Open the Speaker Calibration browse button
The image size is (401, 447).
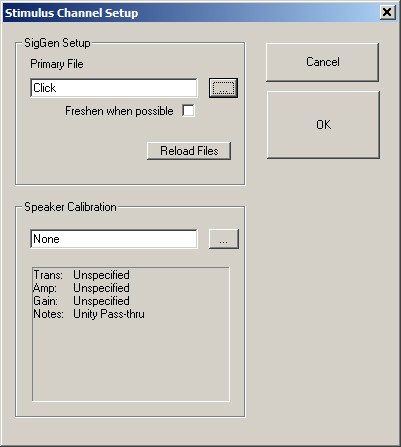click(x=224, y=239)
